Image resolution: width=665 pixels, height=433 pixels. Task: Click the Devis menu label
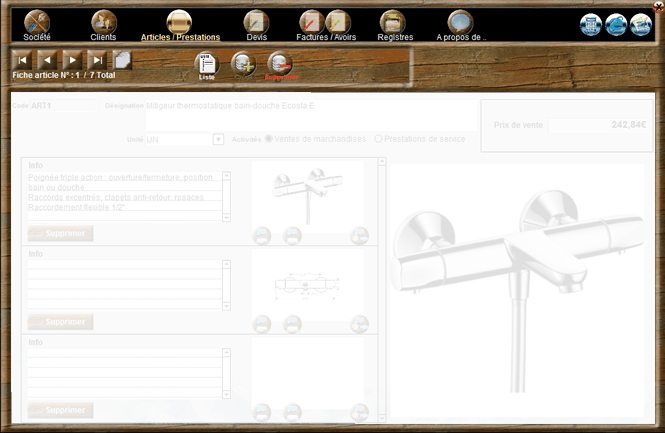[256, 37]
